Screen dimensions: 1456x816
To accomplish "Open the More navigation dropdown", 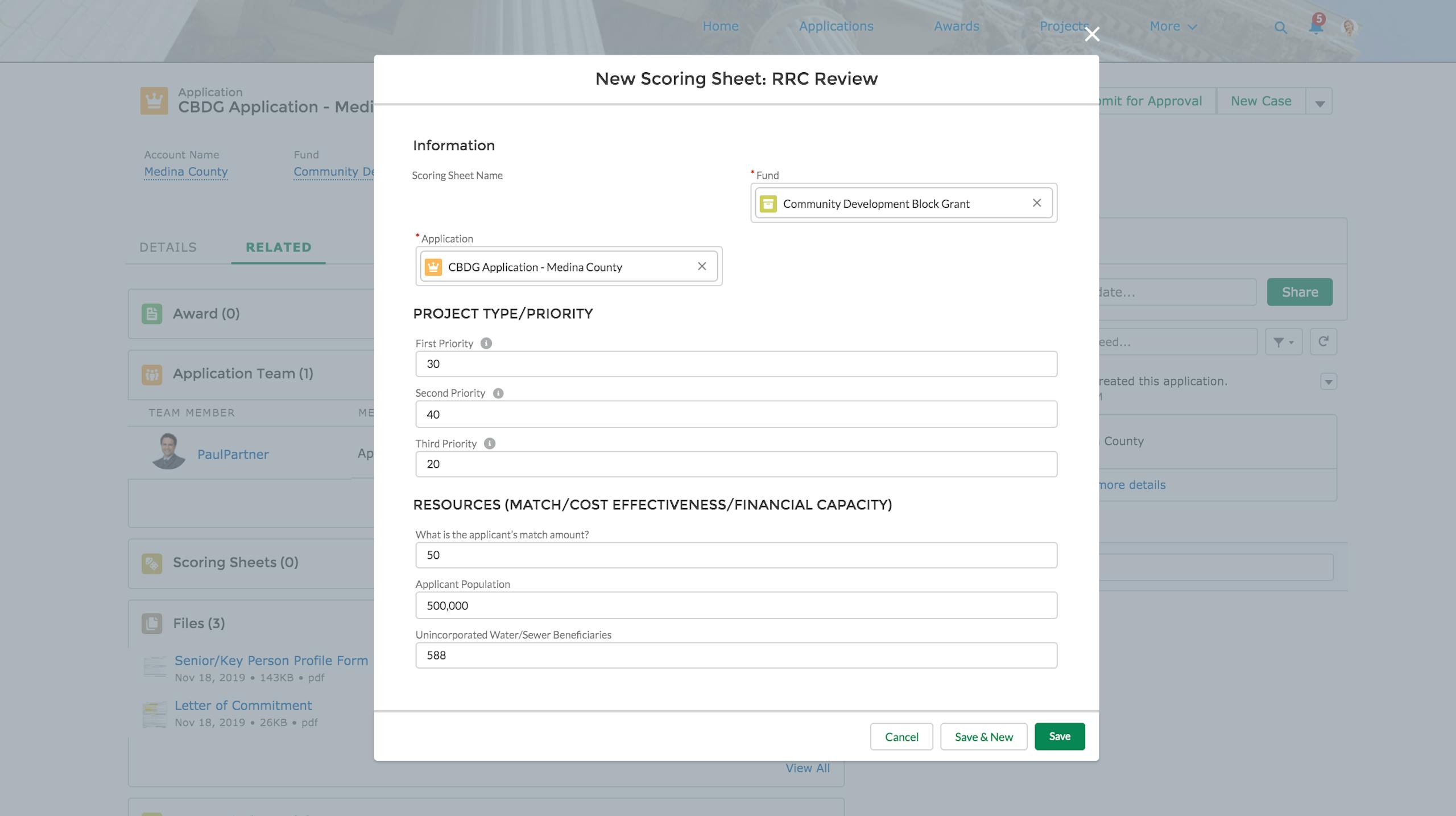I will click(1172, 26).
